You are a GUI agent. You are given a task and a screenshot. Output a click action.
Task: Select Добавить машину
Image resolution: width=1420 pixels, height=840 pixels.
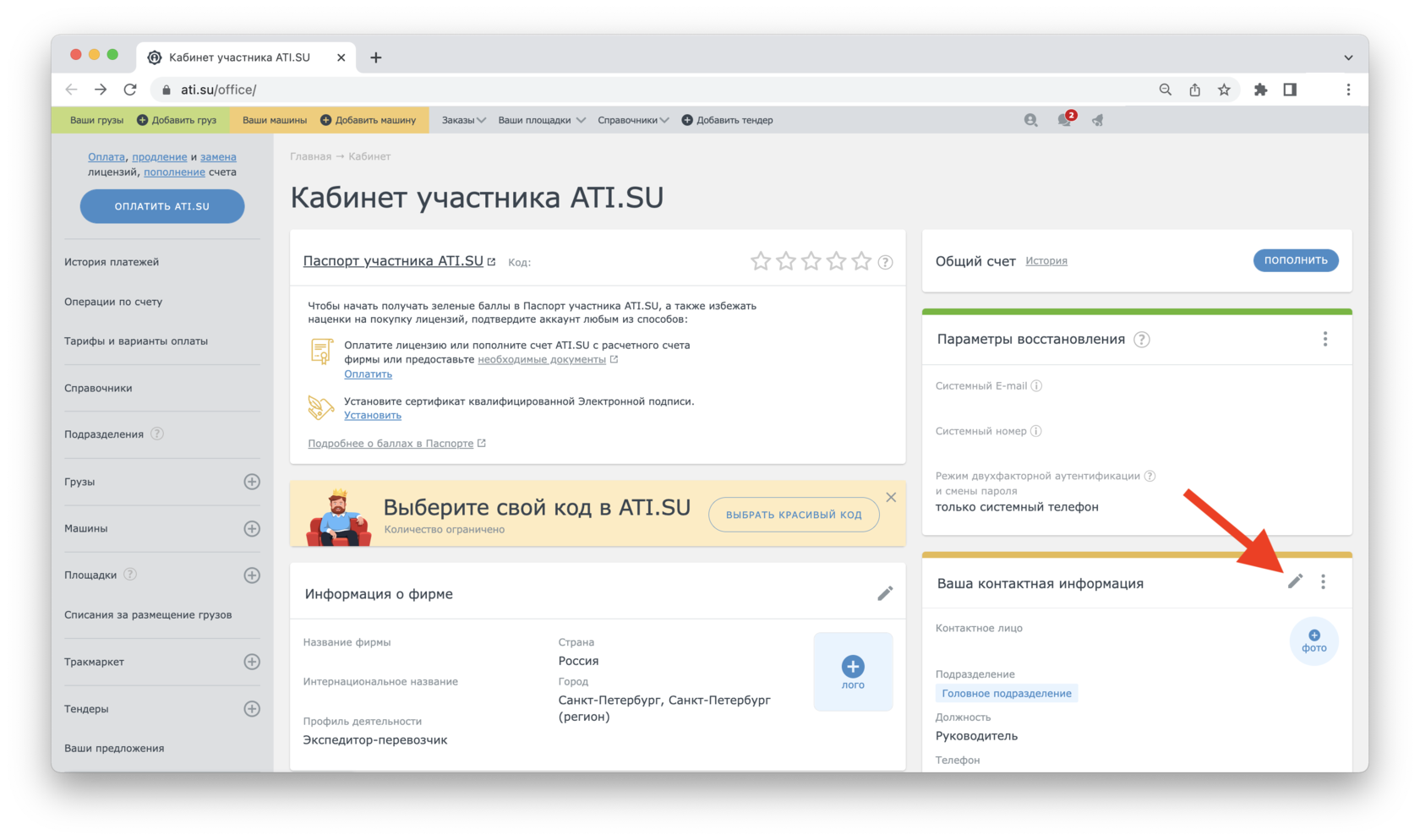pos(369,120)
